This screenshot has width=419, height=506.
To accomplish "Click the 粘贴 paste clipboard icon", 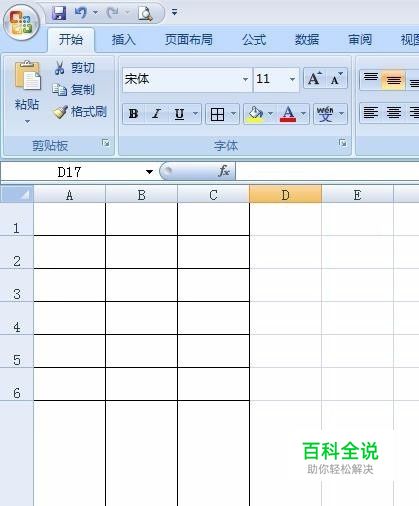I will (27, 76).
